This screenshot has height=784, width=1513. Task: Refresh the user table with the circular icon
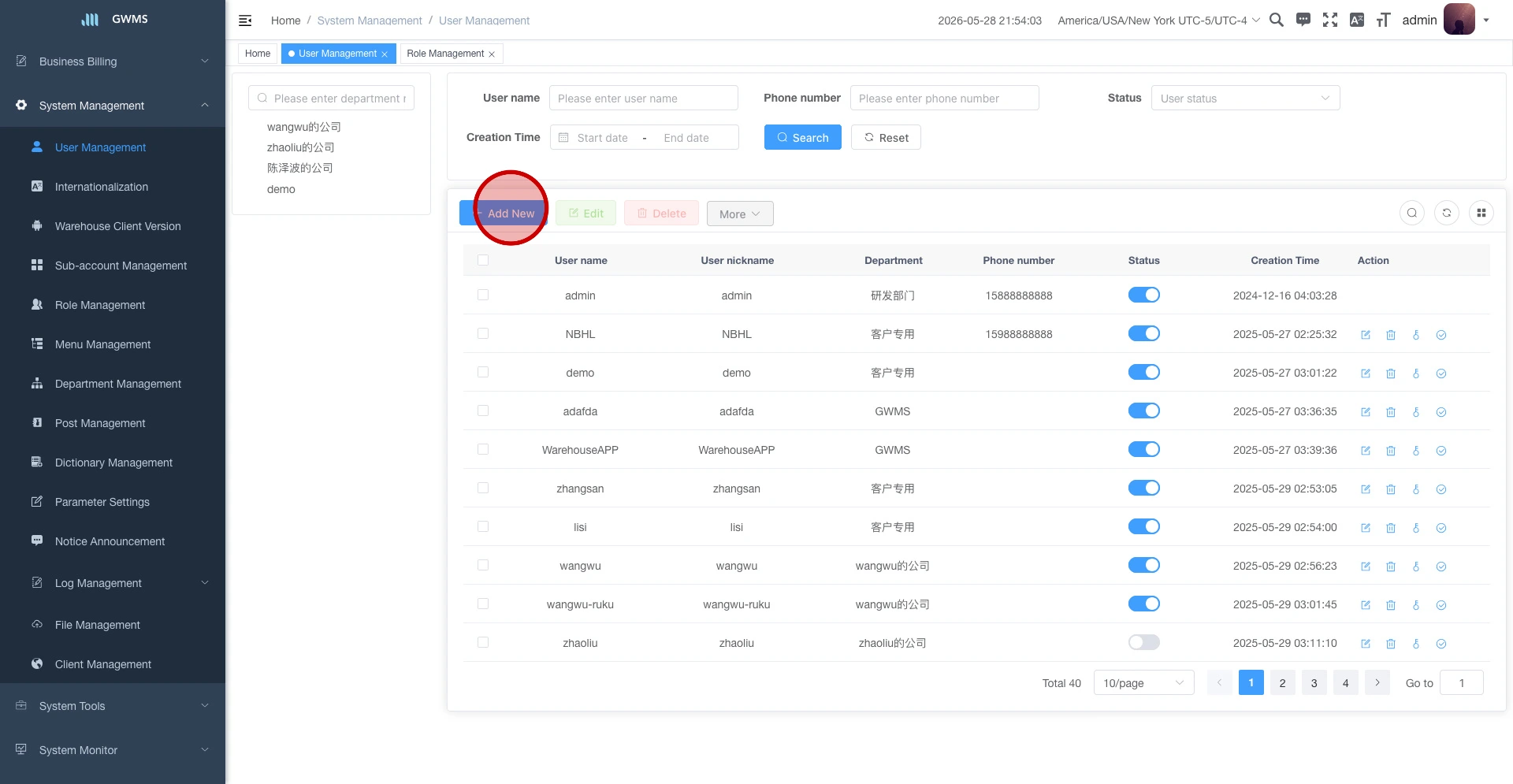(x=1447, y=213)
